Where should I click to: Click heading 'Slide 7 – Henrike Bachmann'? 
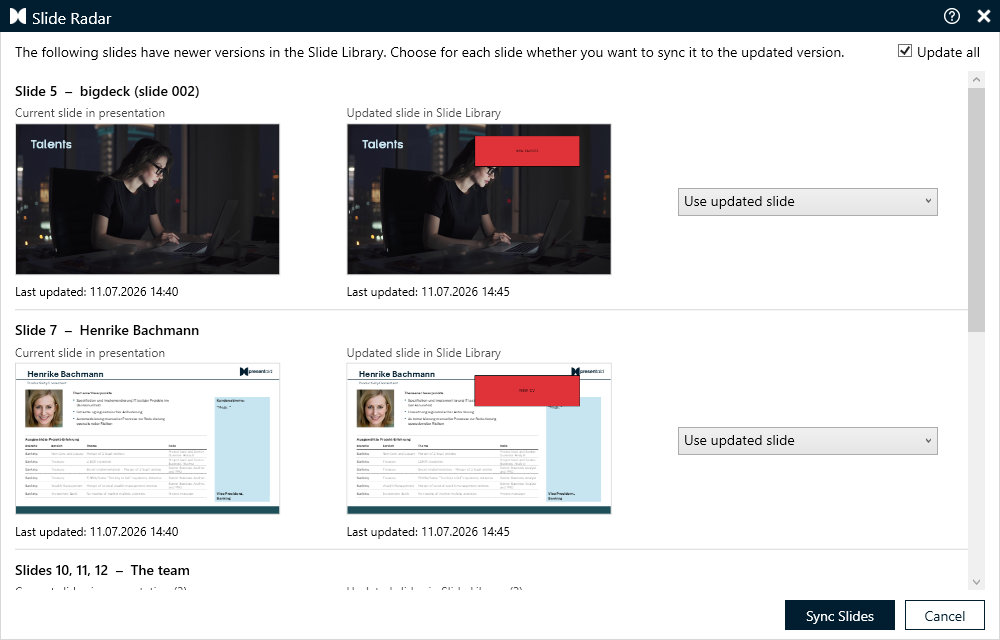click(107, 330)
